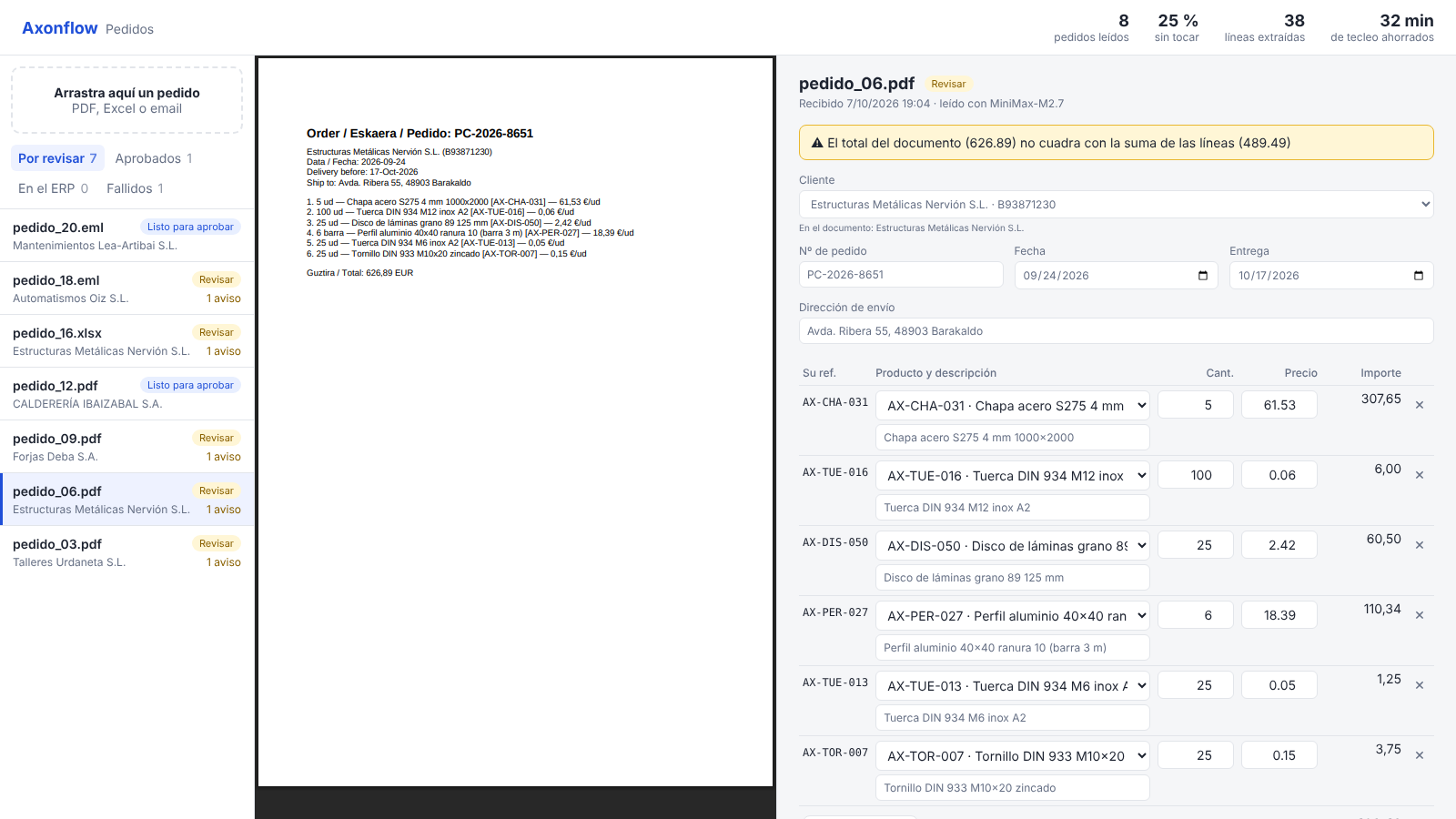Open calendar picker for Entrega field
This screenshot has width=1456, height=819.
(x=1418, y=276)
